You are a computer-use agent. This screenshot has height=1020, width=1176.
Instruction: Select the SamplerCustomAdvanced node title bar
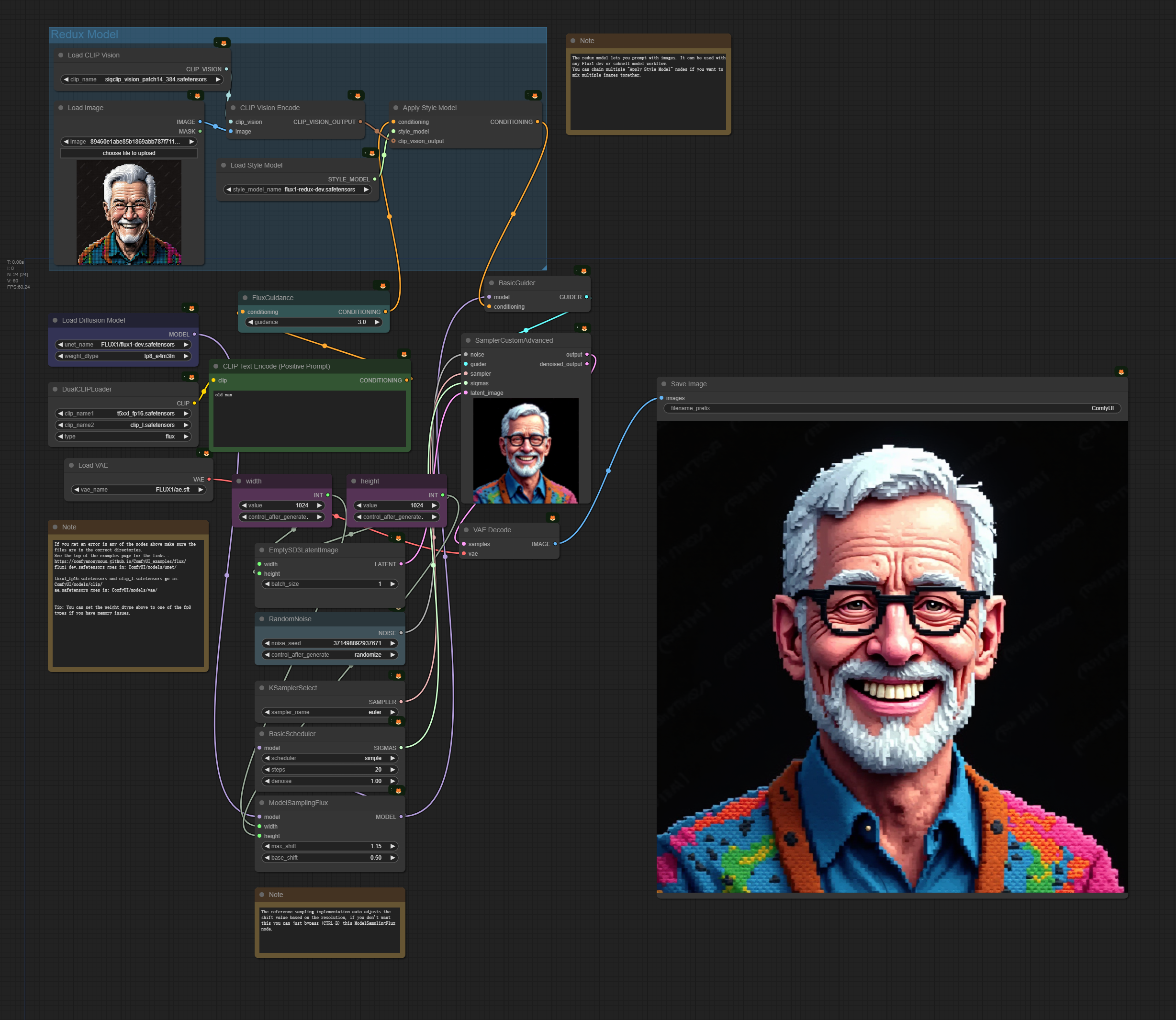coord(514,340)
